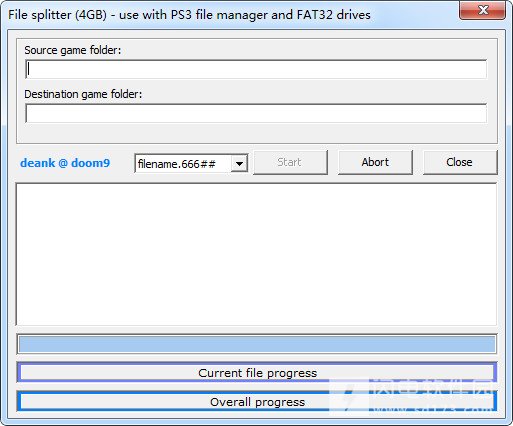Click the File splitter (4GB) title bar

[230, 15]
